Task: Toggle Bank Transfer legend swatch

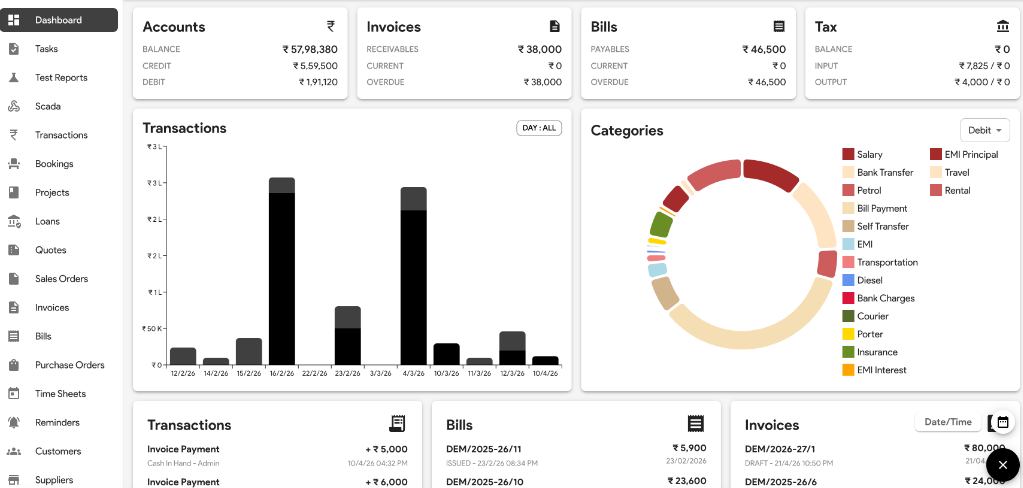Action: (848, 172)
